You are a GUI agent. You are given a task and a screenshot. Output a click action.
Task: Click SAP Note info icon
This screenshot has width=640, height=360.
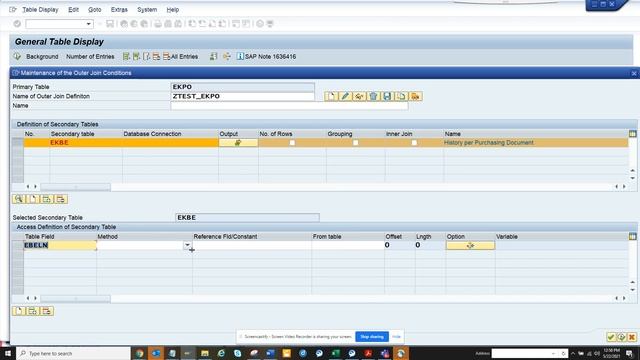click(240, 56)
